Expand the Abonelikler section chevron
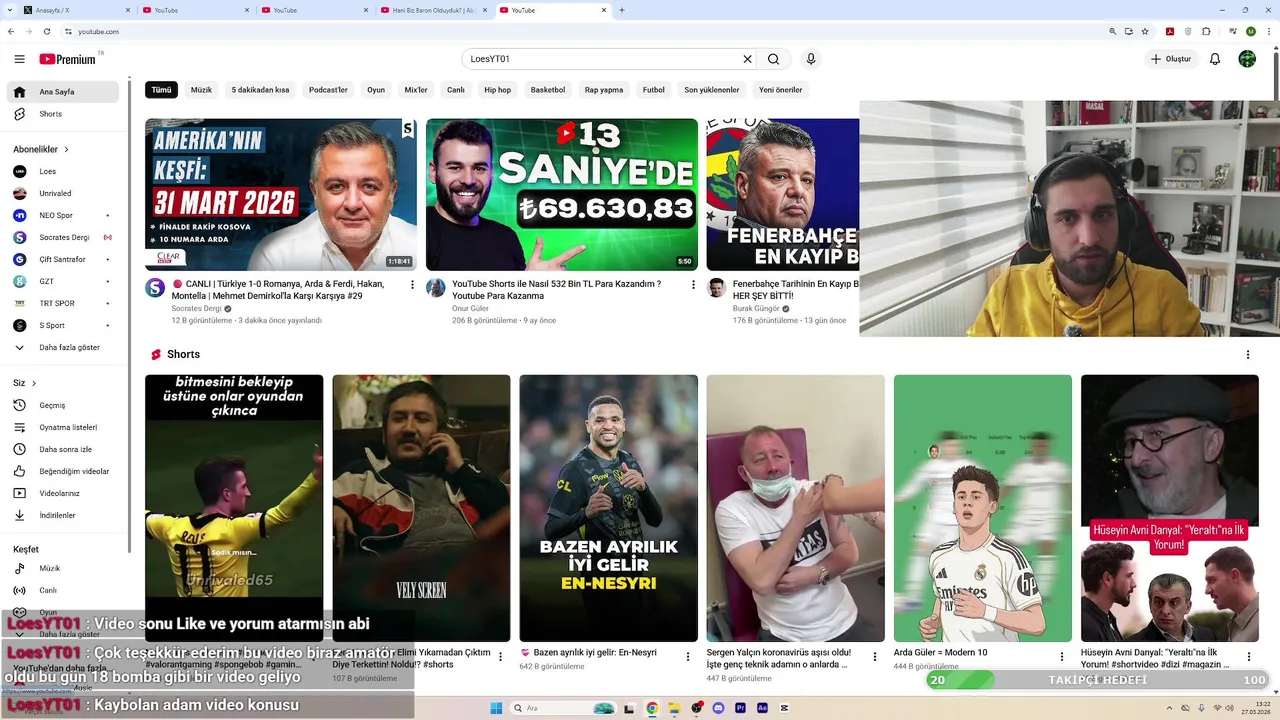The width and height of the screenshot is (1280, 720). pos(66,149)
